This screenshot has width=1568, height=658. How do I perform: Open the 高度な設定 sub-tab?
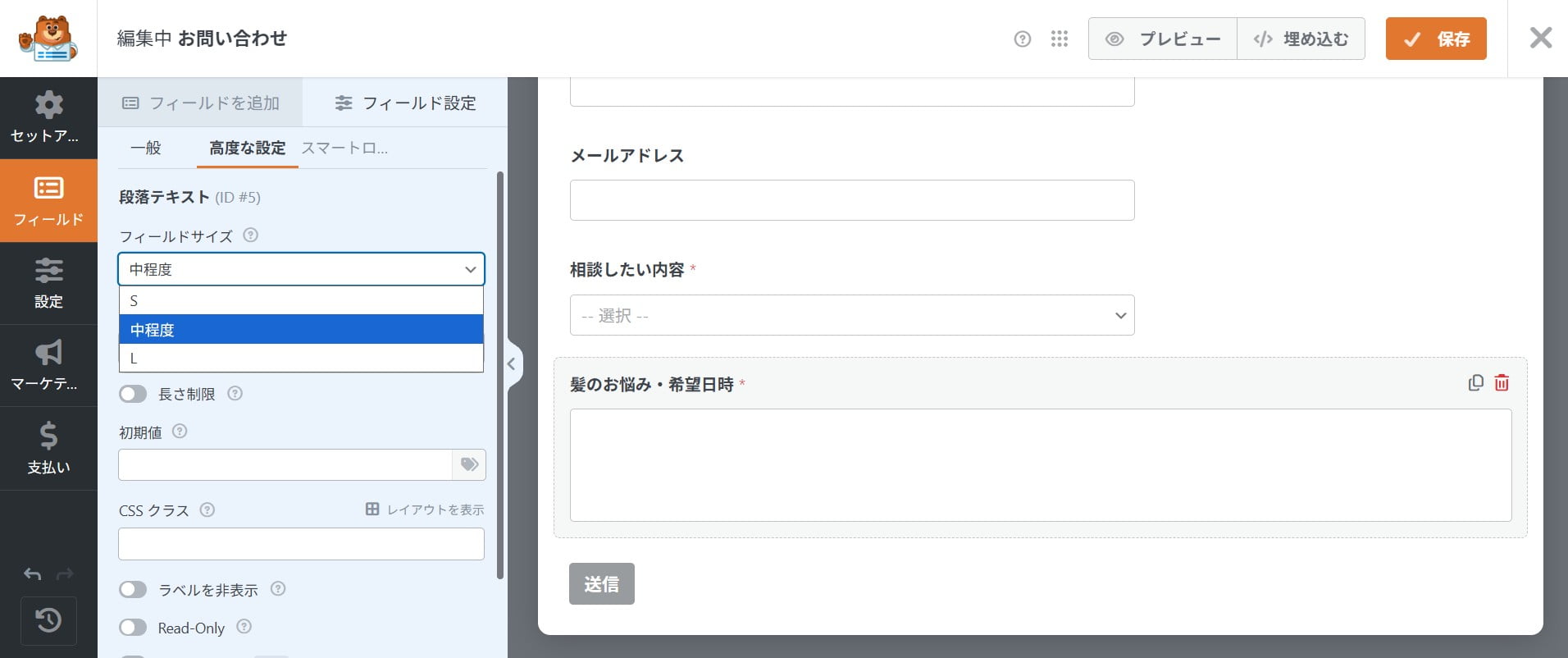click(247, 148)
